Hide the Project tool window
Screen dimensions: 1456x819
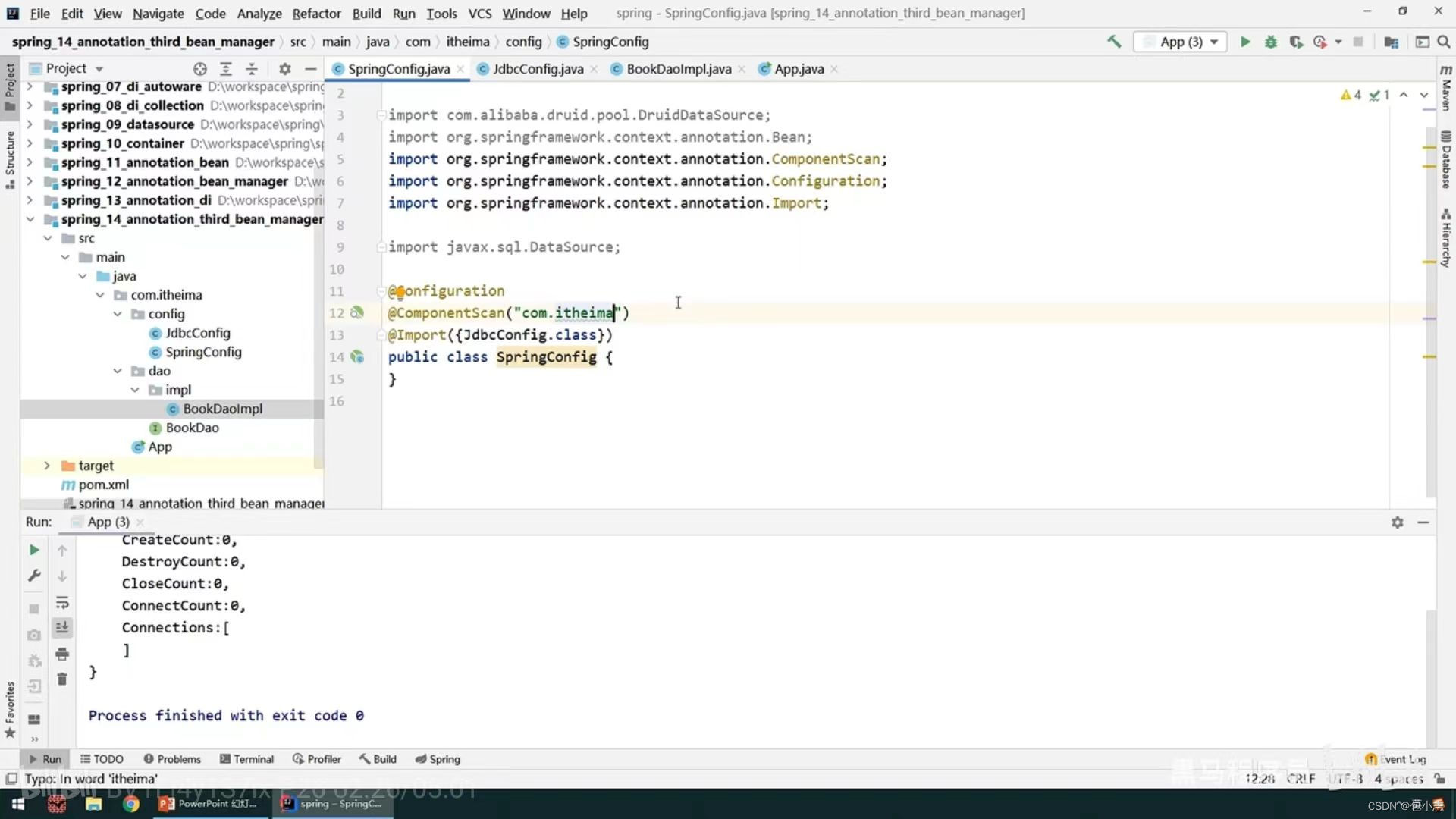tap(311, 69)
